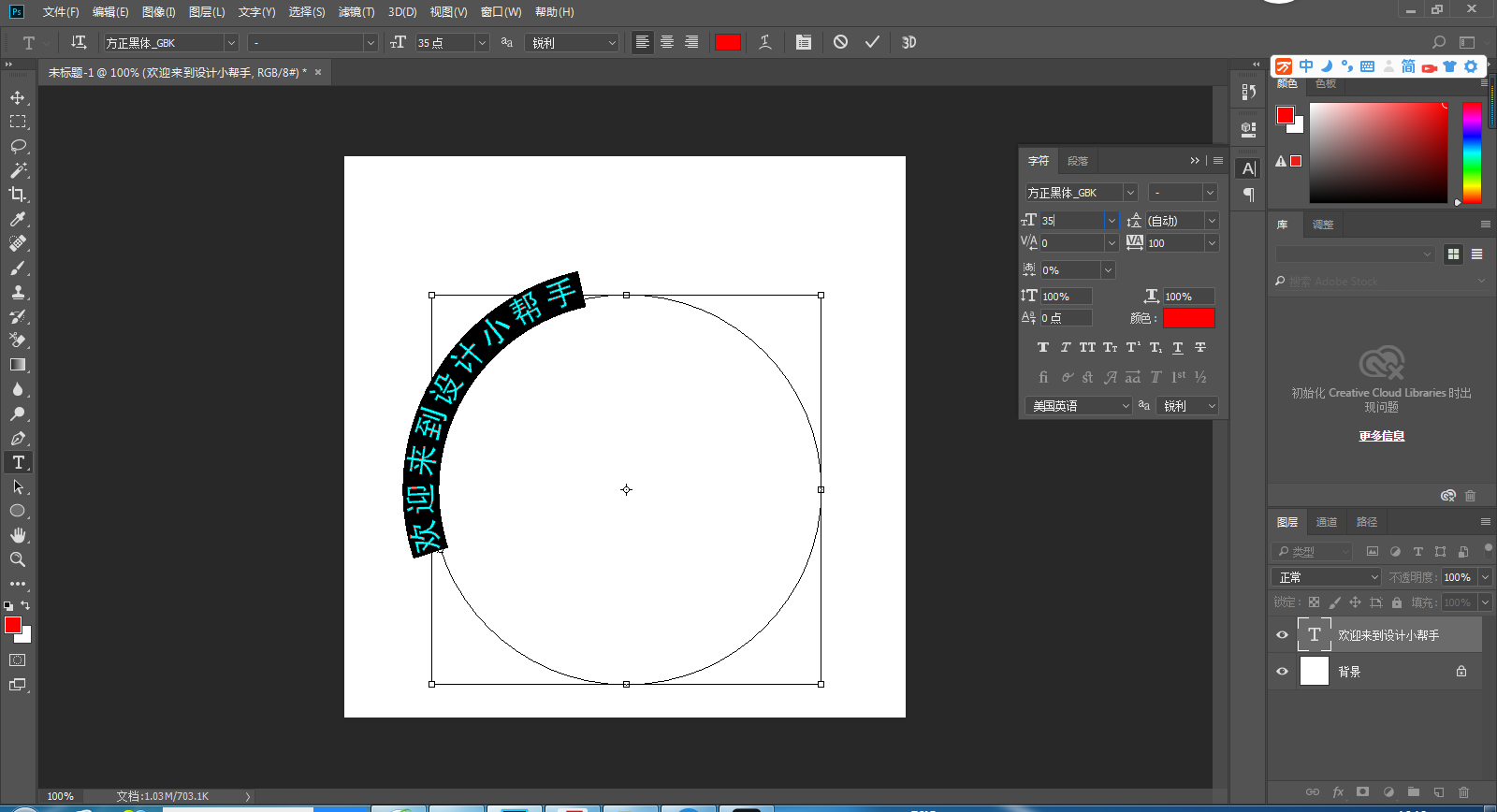Open language 美国英语 dropdown
Image resolution: width=1497 pixels, height=812 pixels.
coord(1080,405)
